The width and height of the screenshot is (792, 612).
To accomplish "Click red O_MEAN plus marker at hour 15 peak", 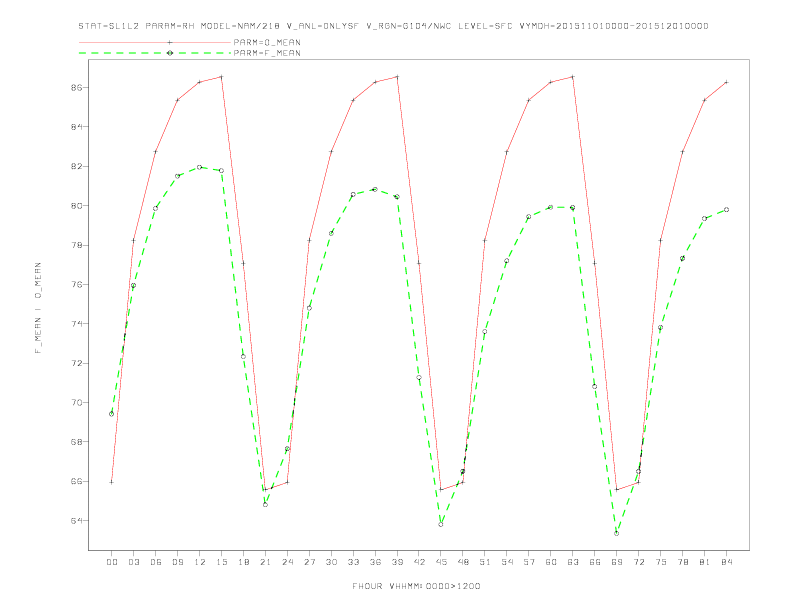I will click(221, 77).
